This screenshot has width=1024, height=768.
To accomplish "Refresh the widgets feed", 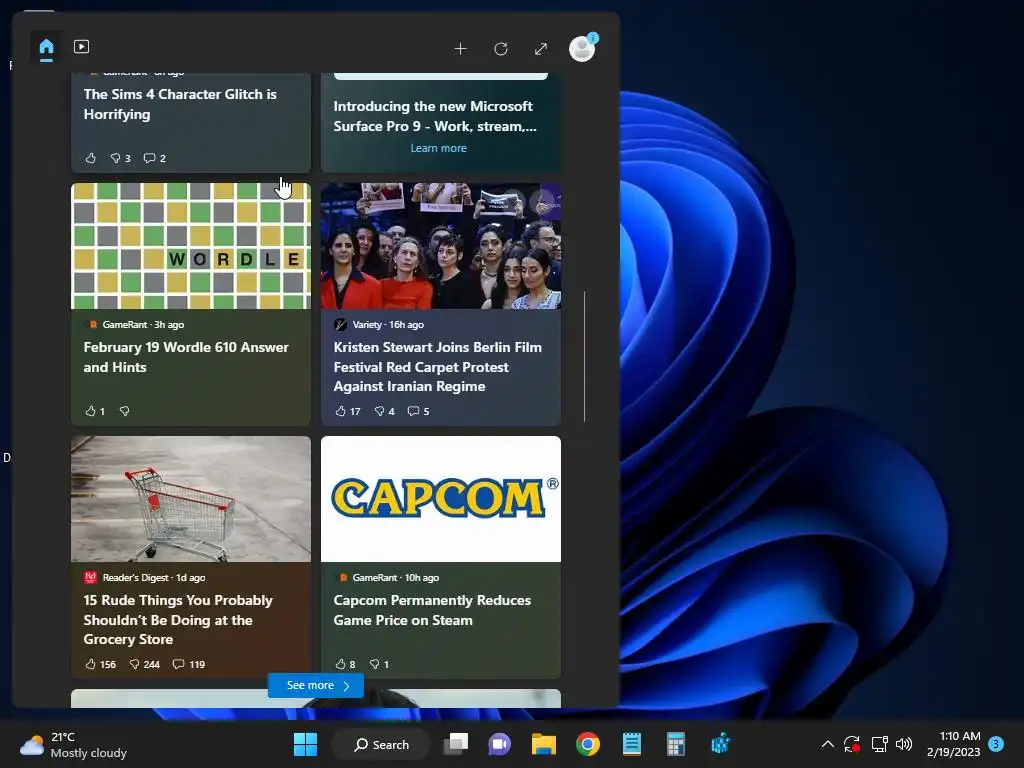I will pyautogui.click(x=501, y=49).
